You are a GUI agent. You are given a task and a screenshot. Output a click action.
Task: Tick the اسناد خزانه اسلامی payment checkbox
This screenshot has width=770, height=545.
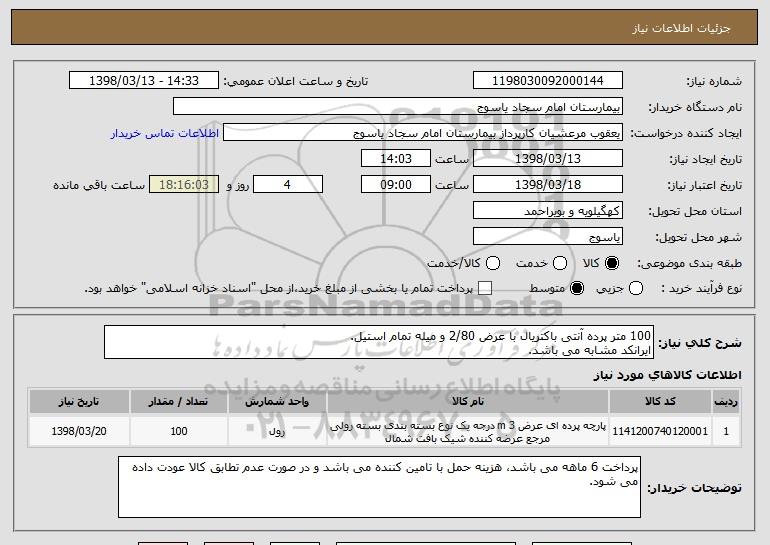pos(485,288)
